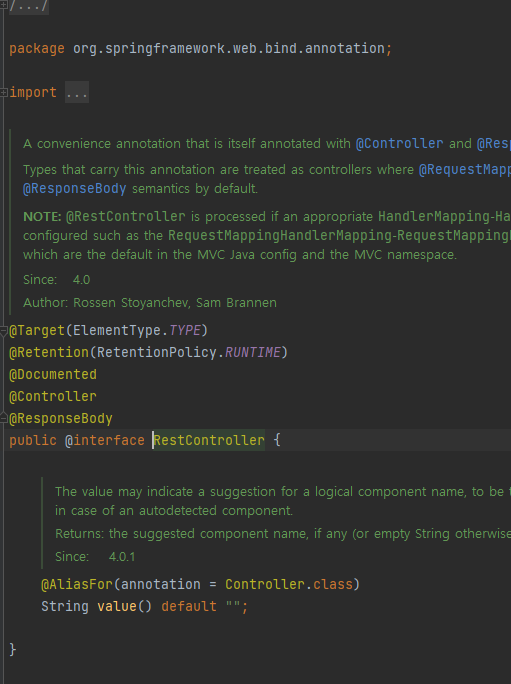Collapse annotations at @Target fold marker

click(3, 331)
